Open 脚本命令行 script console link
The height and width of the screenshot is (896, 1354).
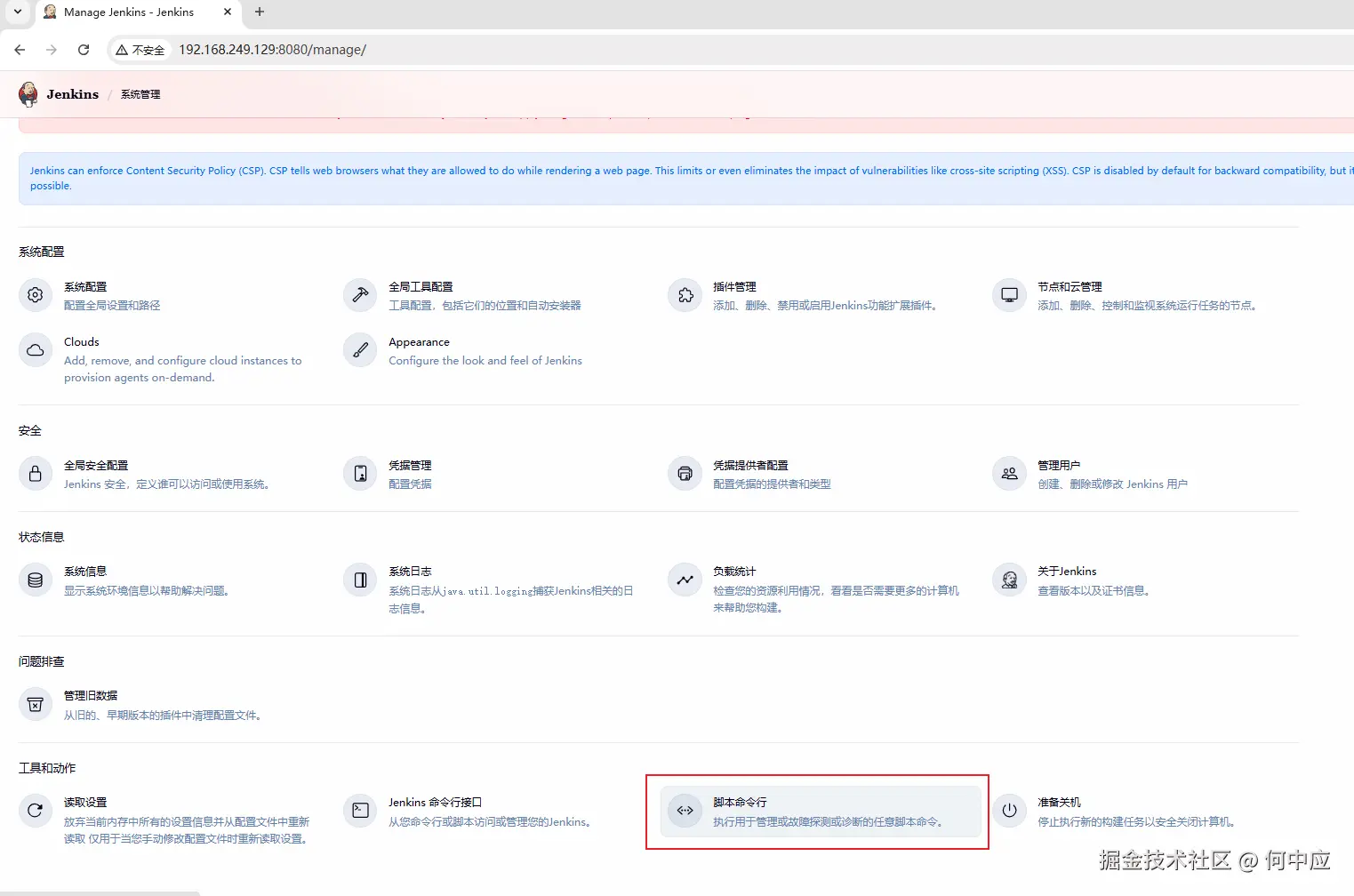click(740, 803)
